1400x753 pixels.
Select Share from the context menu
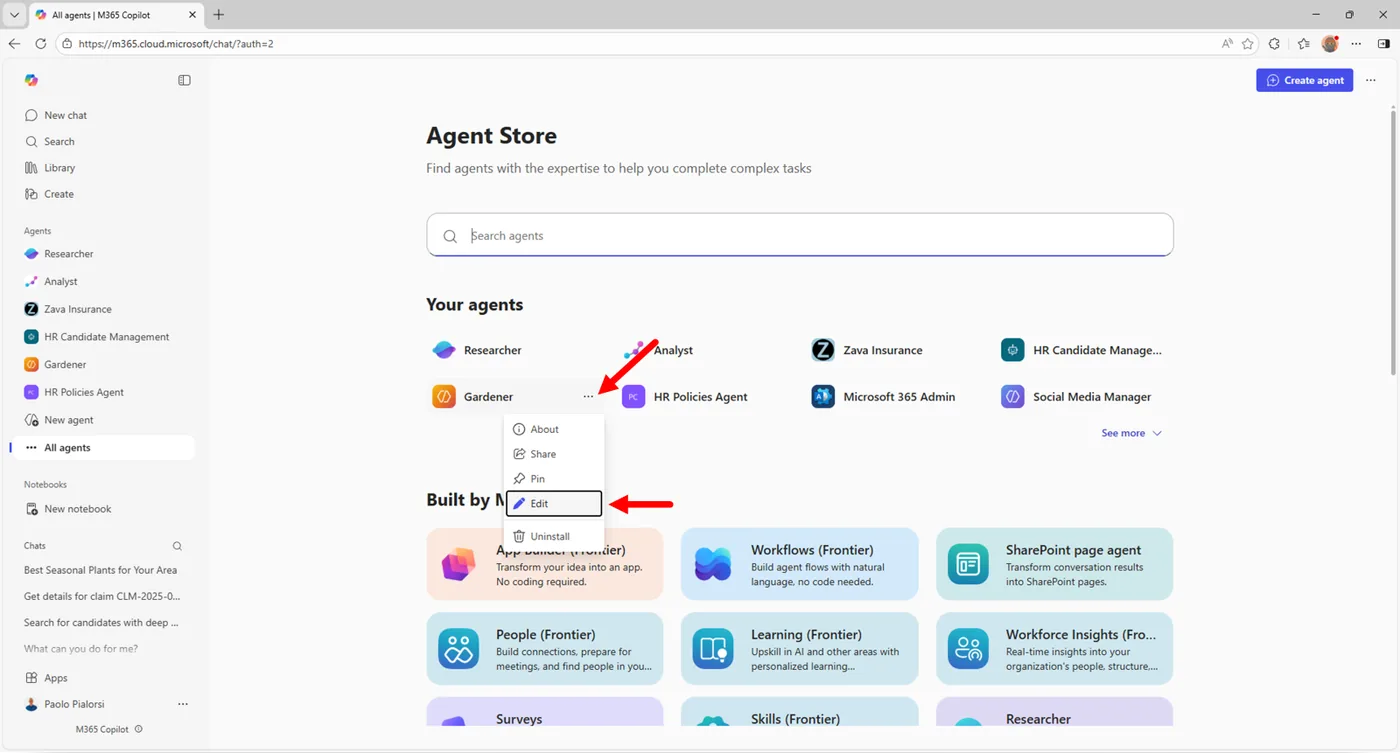click(554, 454)
